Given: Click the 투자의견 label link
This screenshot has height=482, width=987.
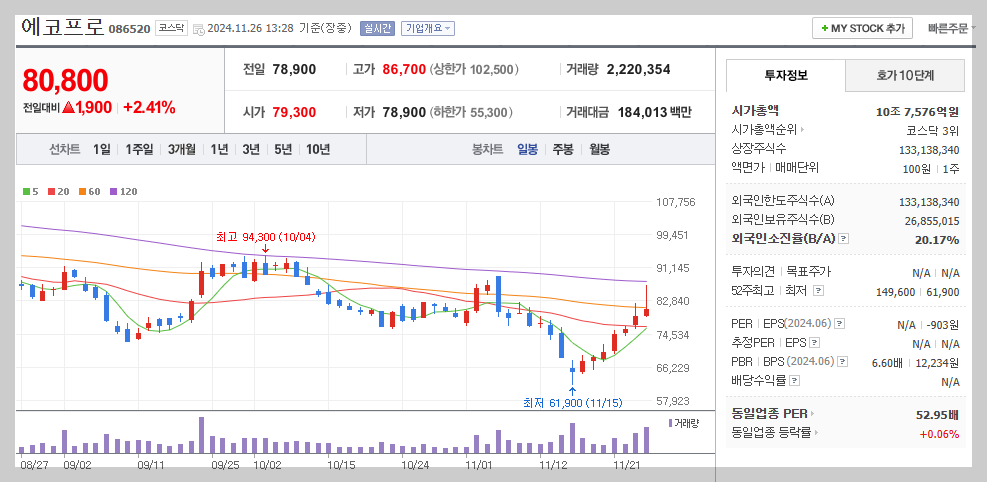Looking at the screenshot, I should tap(753, 272).
